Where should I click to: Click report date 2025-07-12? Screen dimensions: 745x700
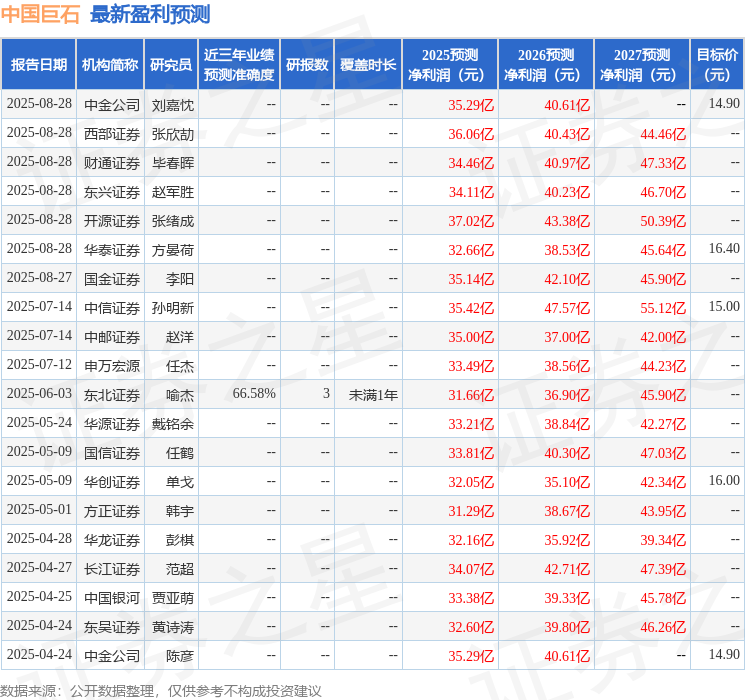point(39,364)
